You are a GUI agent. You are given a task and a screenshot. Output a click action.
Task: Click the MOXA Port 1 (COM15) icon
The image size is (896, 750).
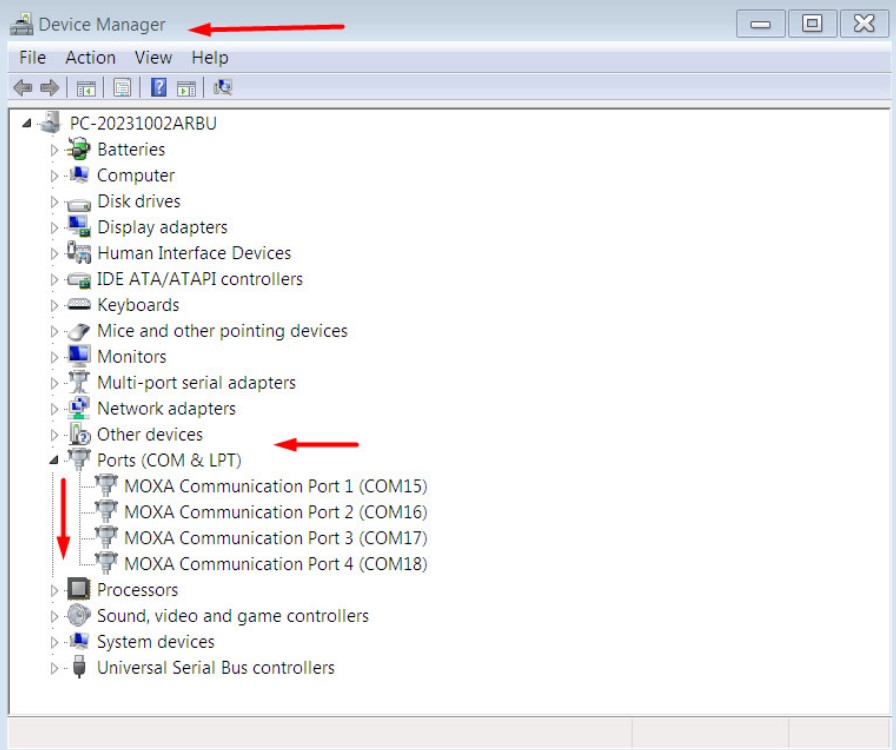tap(106, 485)
